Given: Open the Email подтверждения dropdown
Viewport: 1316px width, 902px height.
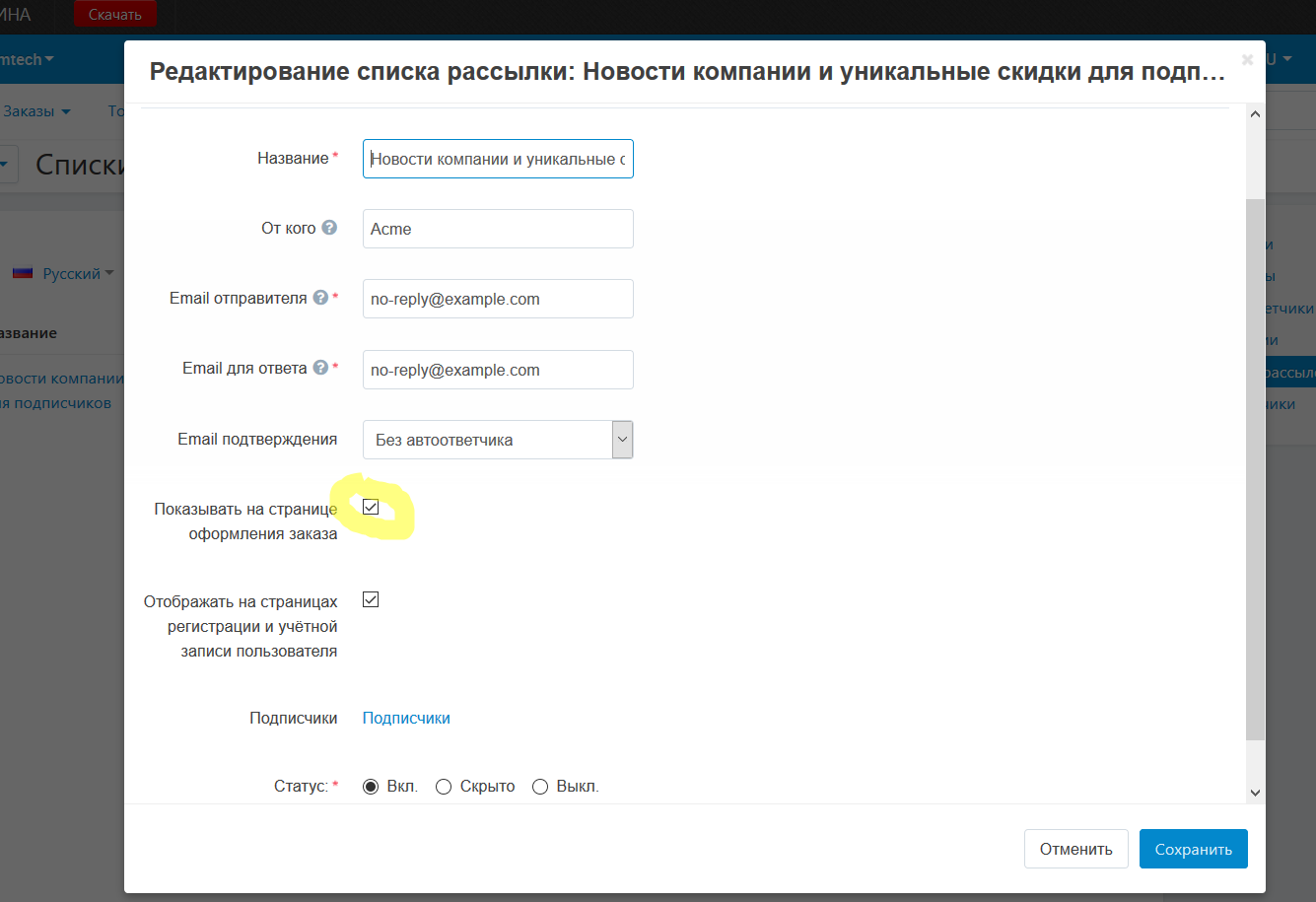Looking at the screenshot, I should pos(498,440).
